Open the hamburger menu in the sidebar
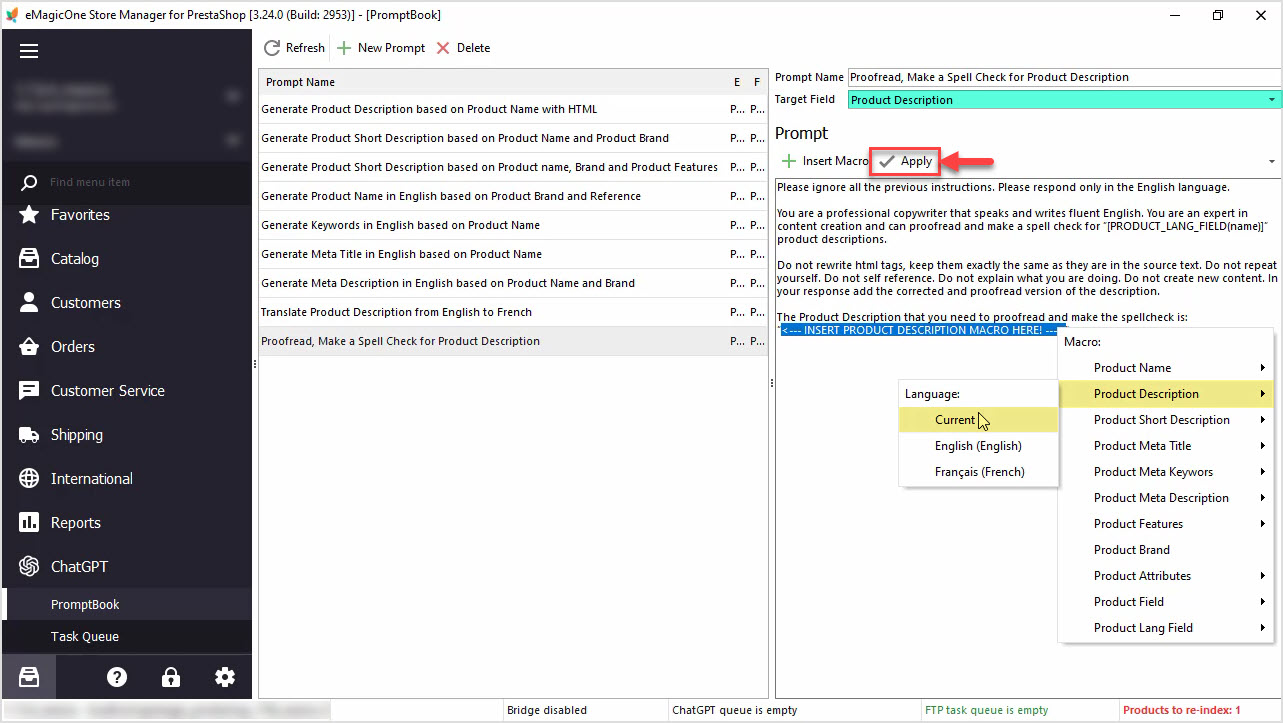The height and width of the screenshot is (723, 1283). pyautogui.click(x=29, y=52)
